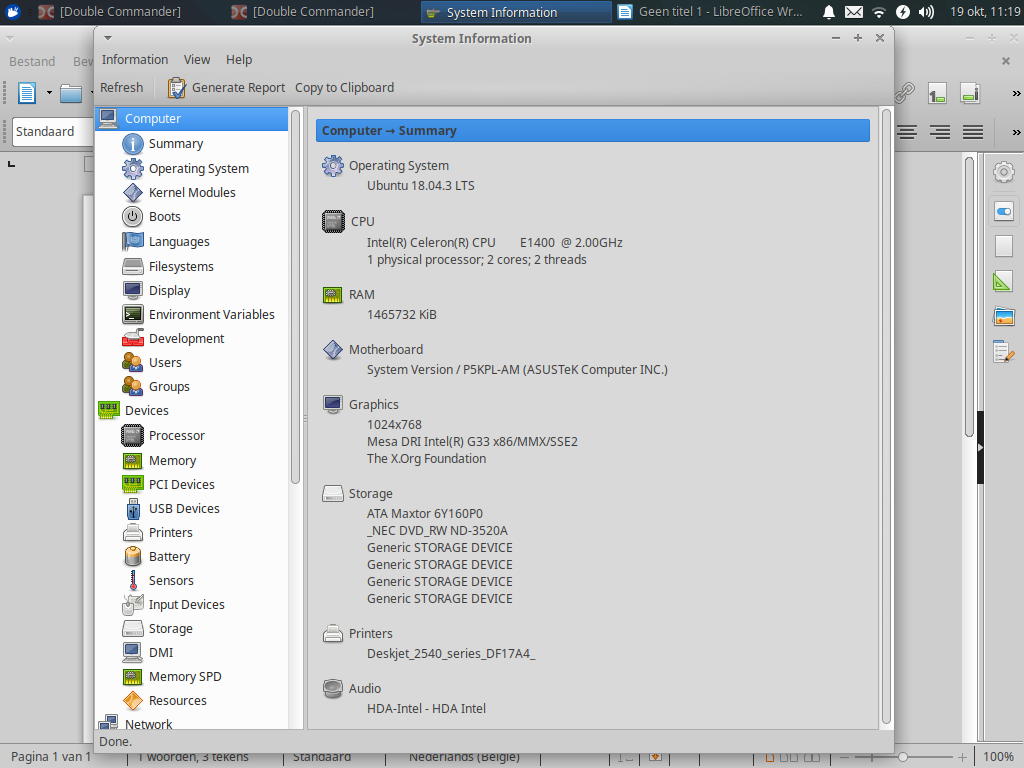
Task: Click the Generate Report toolbar icon
Action: tap(177, 88)
